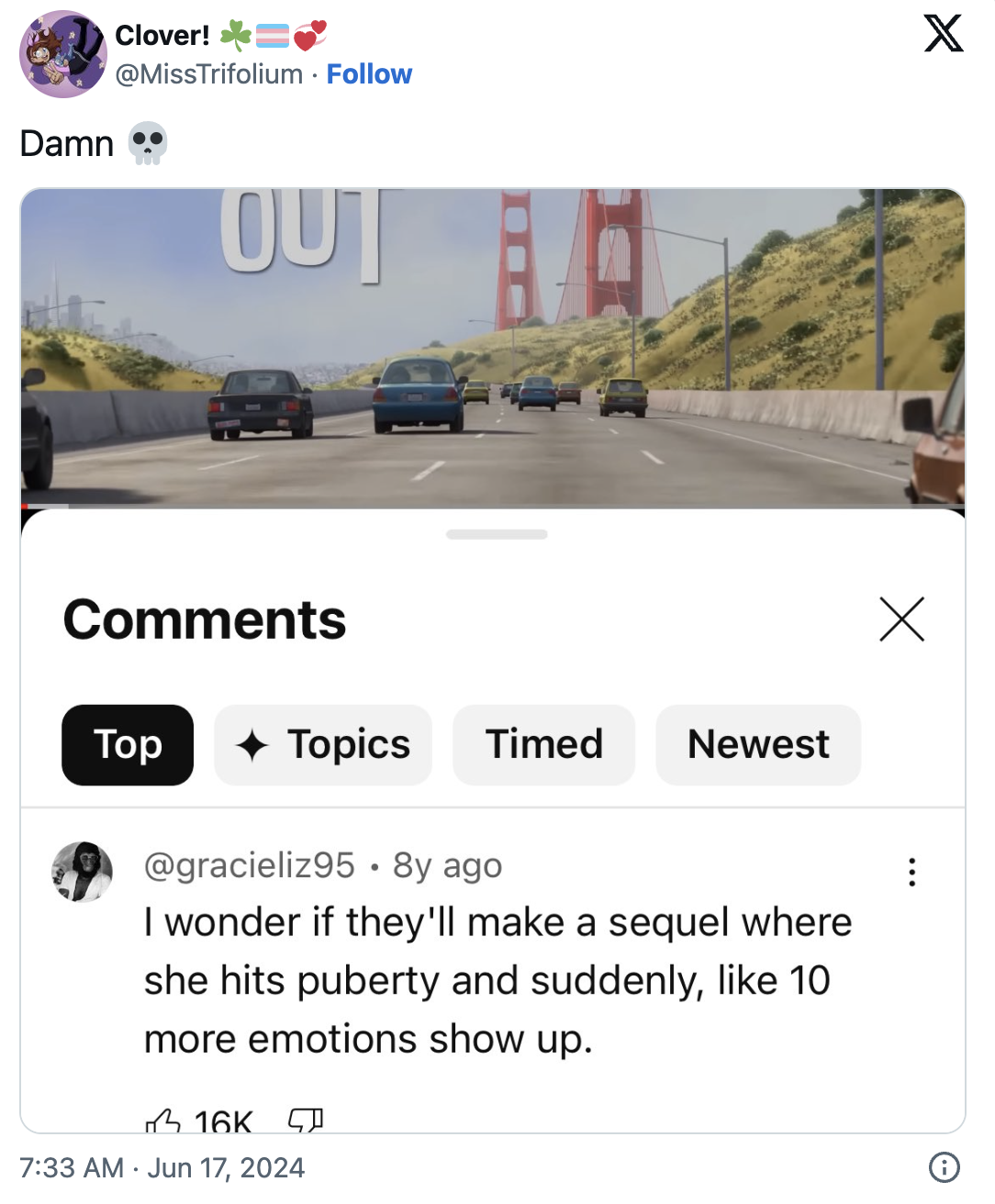
Task: Open the gracieliz95 commenter avatar
Action: 82,871
